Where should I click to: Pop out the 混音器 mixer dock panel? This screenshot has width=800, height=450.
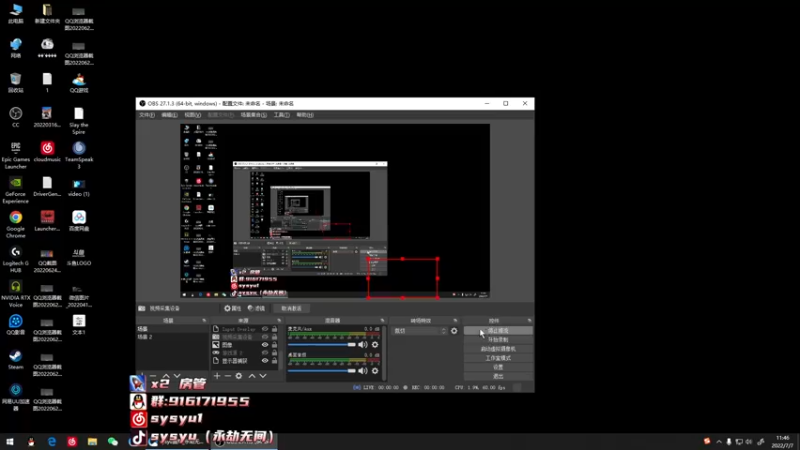[382, 320]
